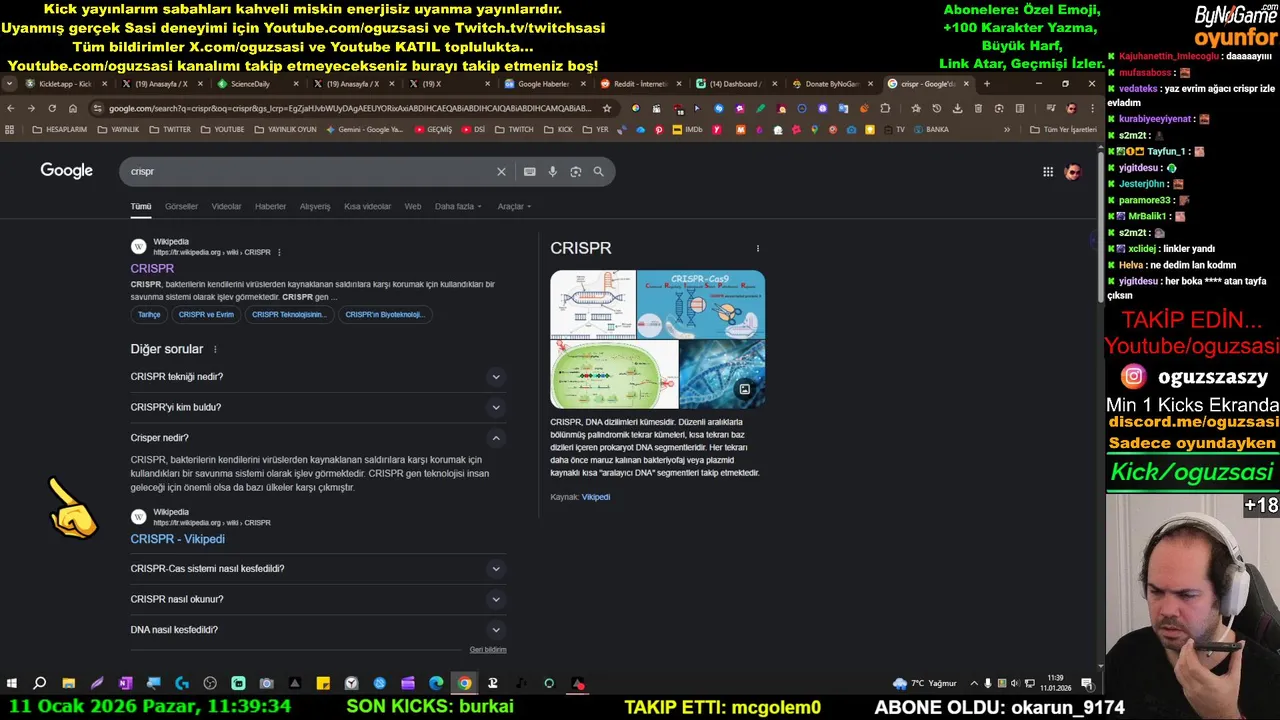Viewport: 1280px width, 720px height.
Task: Open the 'Daha fazla' dropdown
Action: click(x=458, y=207)
